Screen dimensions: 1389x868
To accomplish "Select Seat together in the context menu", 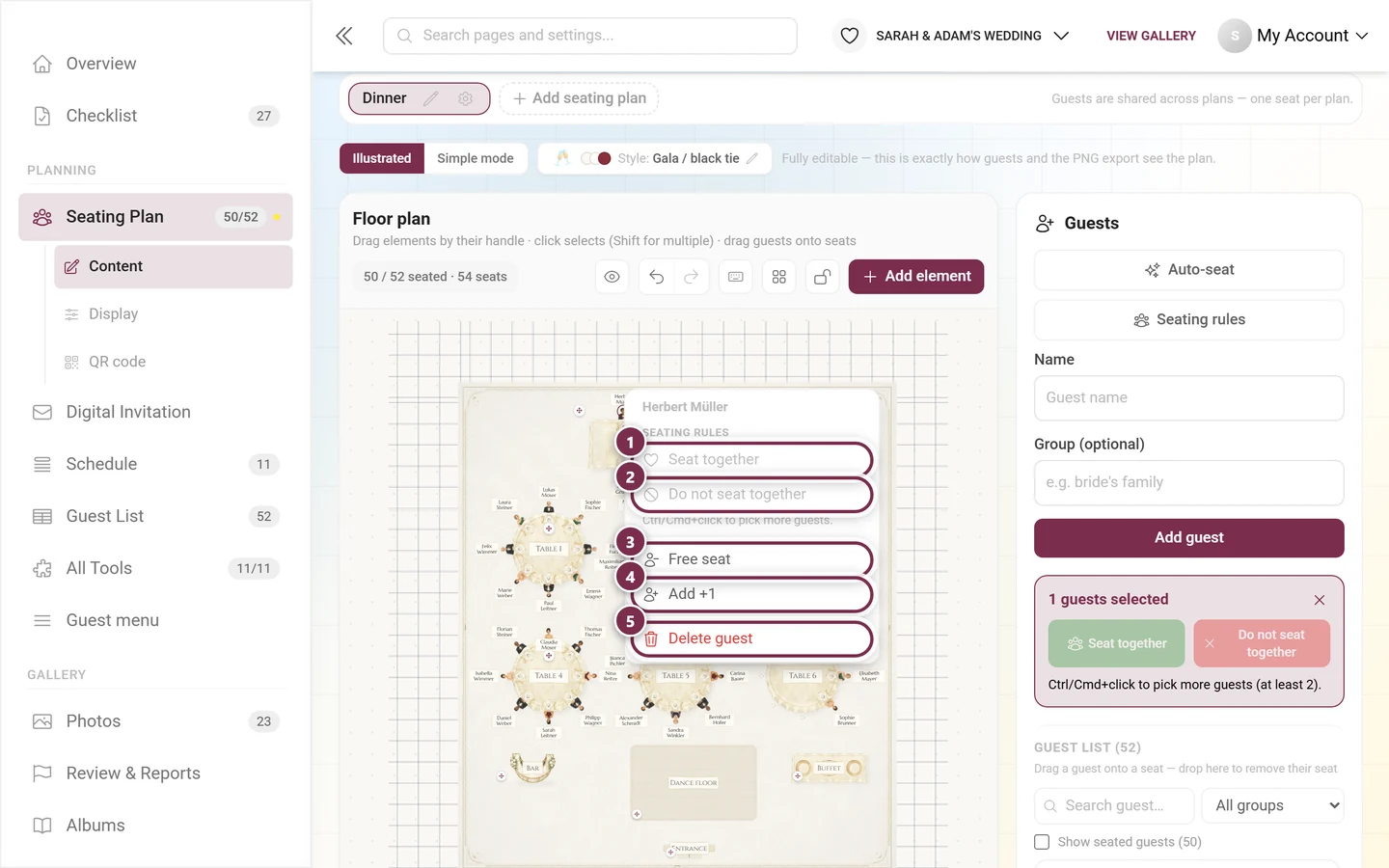I will (x=752, y=459).
